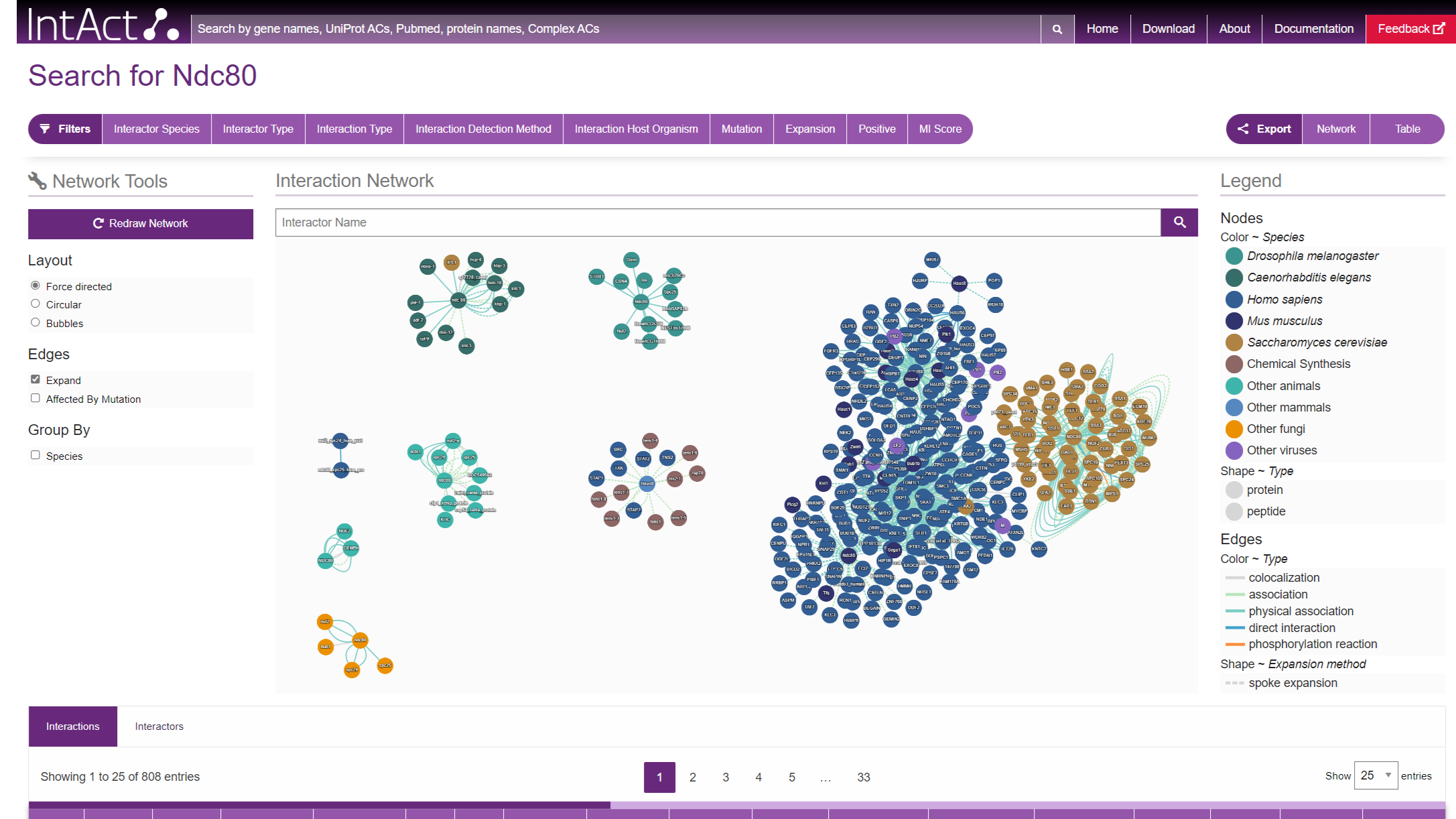1456x819 pixels.
Task: Click the Other viruses legend circle
Action: pyautogui.click(x=1234, y=450)
